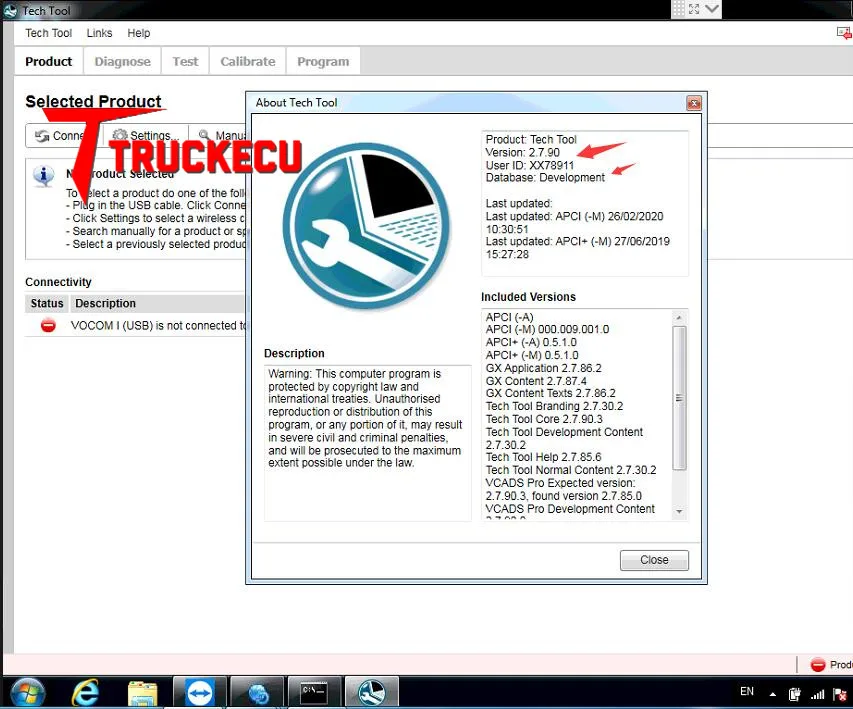This screenshot has width=853, height=709.
Task: Click the 'Version: 2.7.90' text
Action: pos(522,152)
